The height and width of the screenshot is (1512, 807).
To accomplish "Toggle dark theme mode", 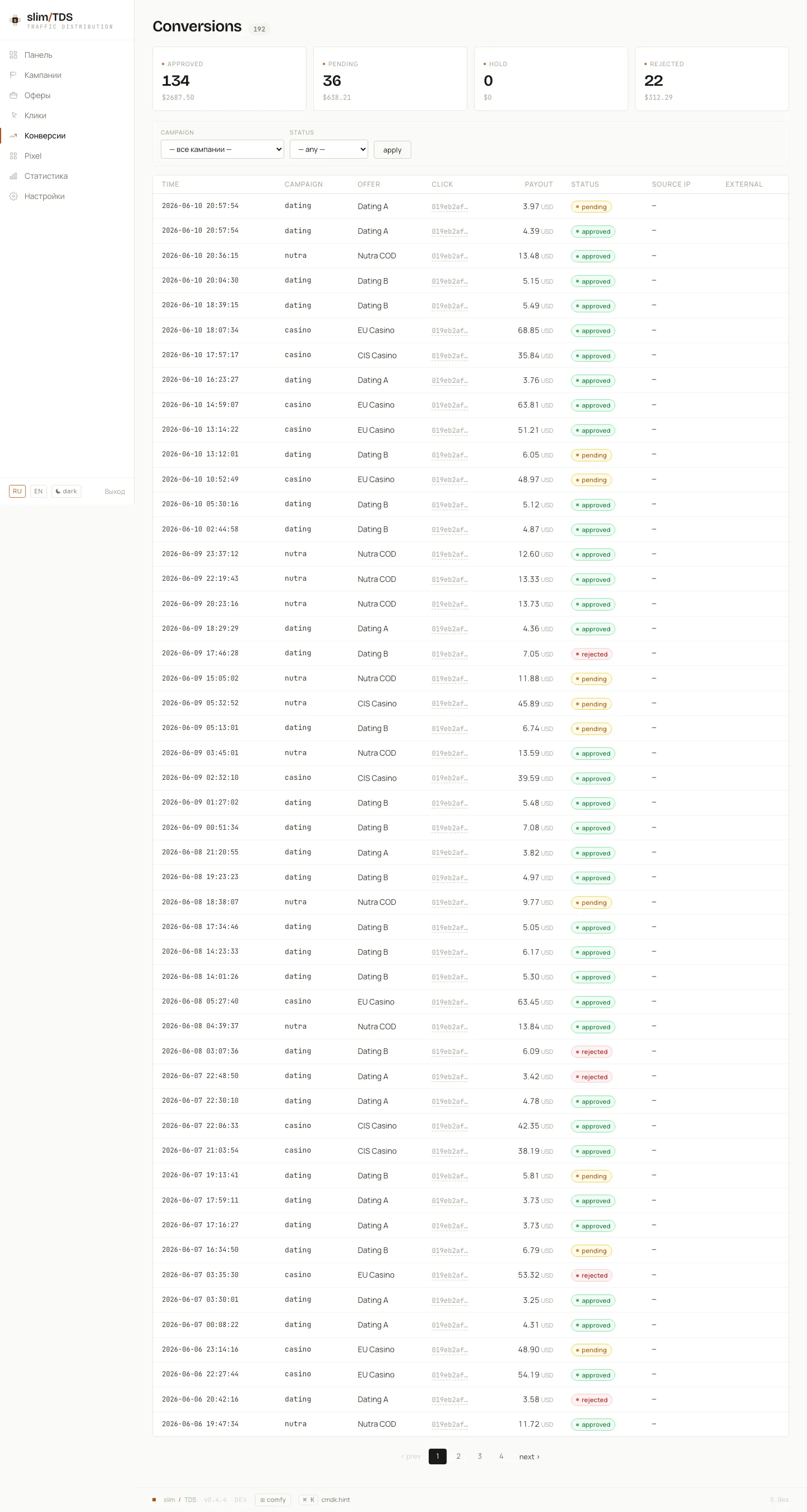I will coord(66,491).
